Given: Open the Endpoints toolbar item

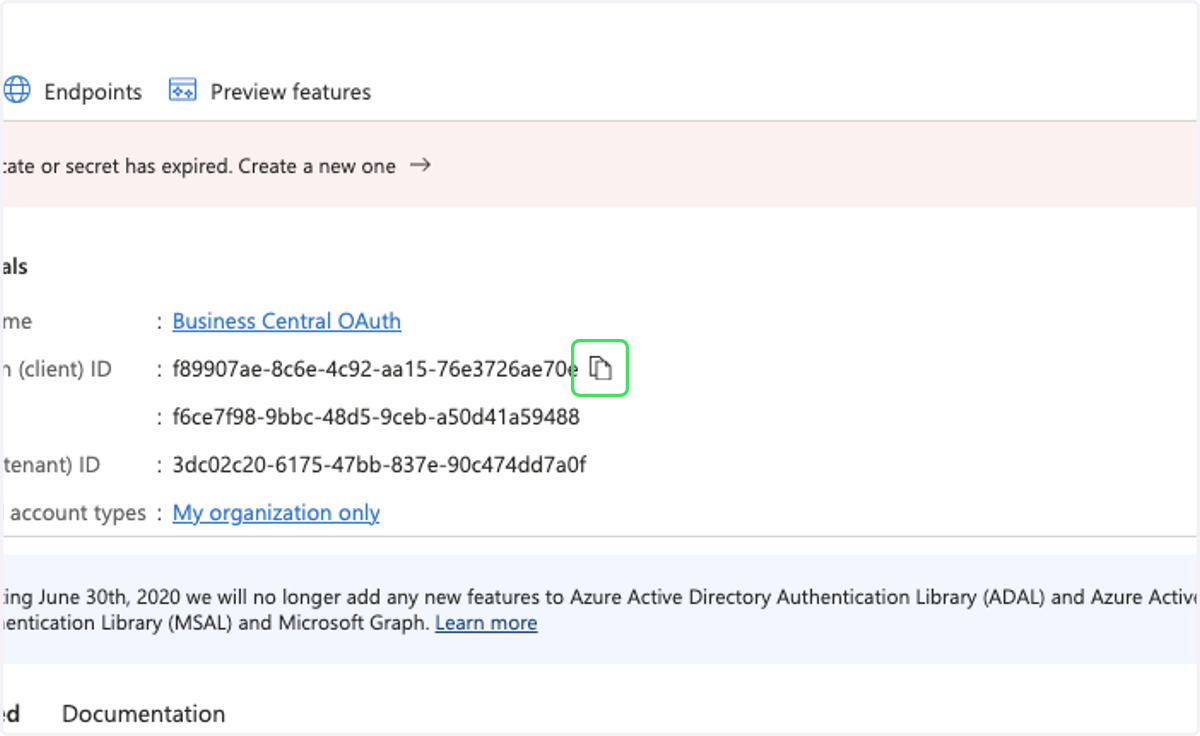Looking at the screenshot, I should (x=72, y=91).
